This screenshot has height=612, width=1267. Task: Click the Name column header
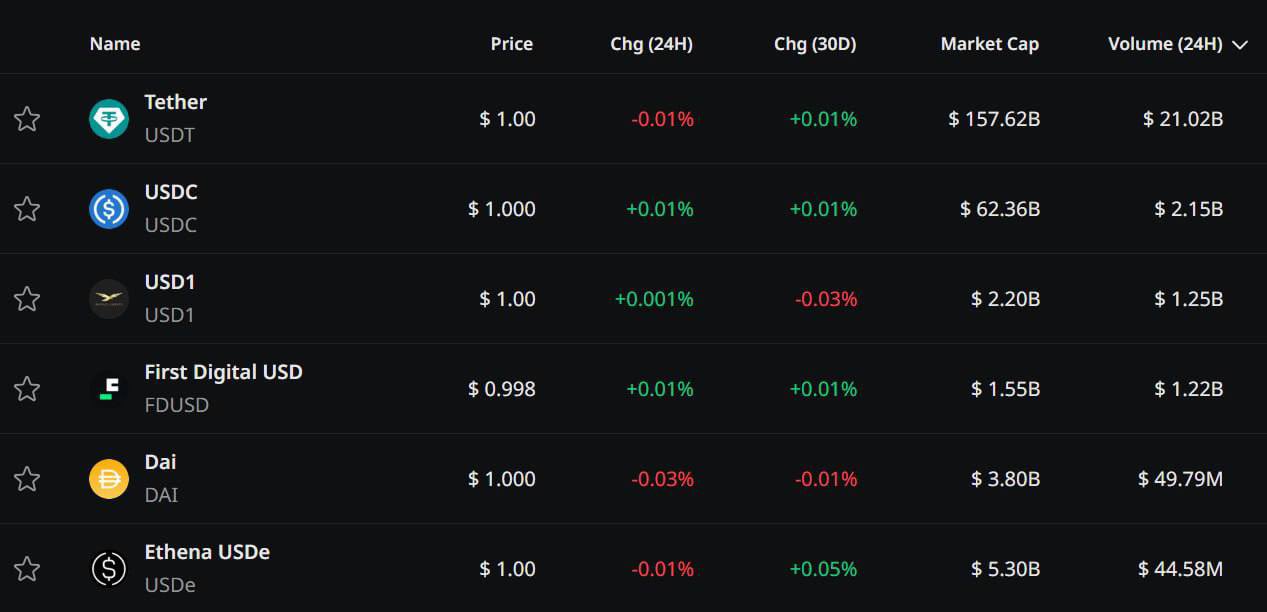point(115,44)
